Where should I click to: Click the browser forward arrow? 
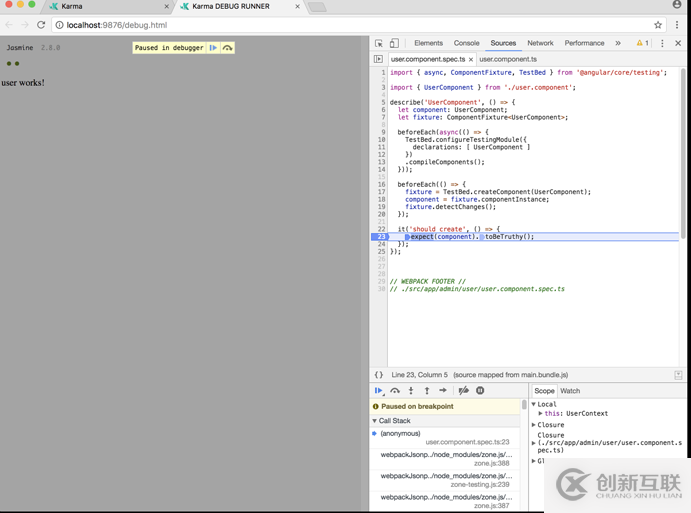[25, 25]
